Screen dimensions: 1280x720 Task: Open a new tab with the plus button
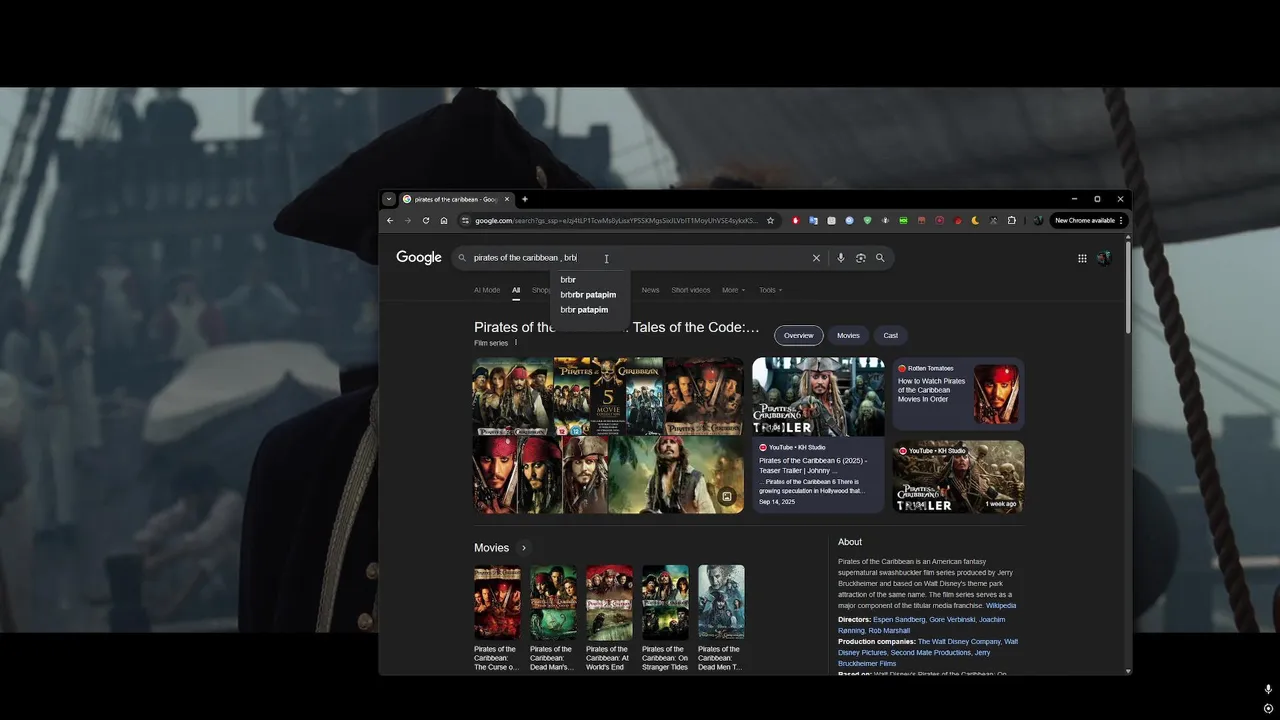pos(524,199)
